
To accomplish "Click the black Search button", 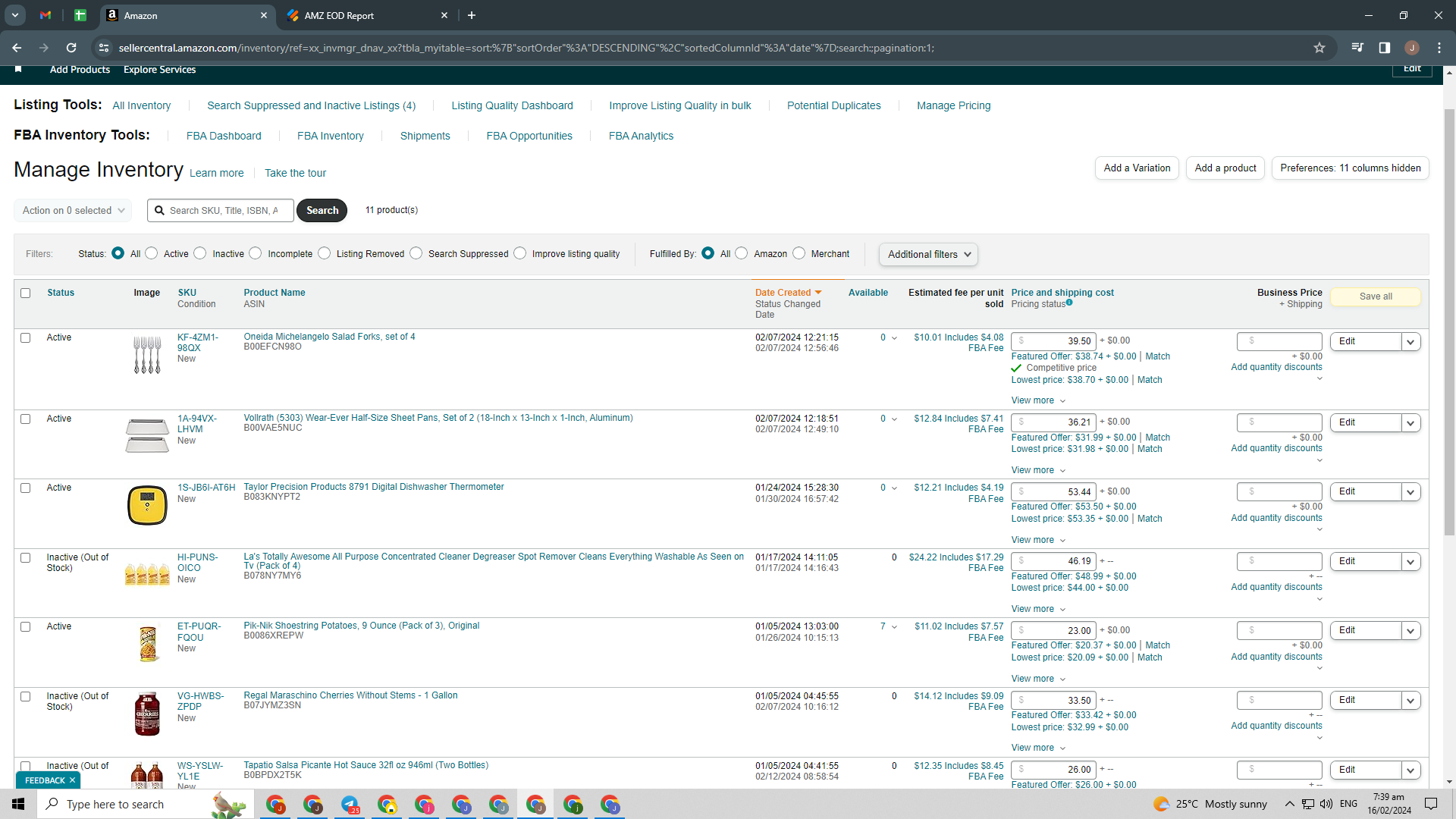I will click(322, 211).
